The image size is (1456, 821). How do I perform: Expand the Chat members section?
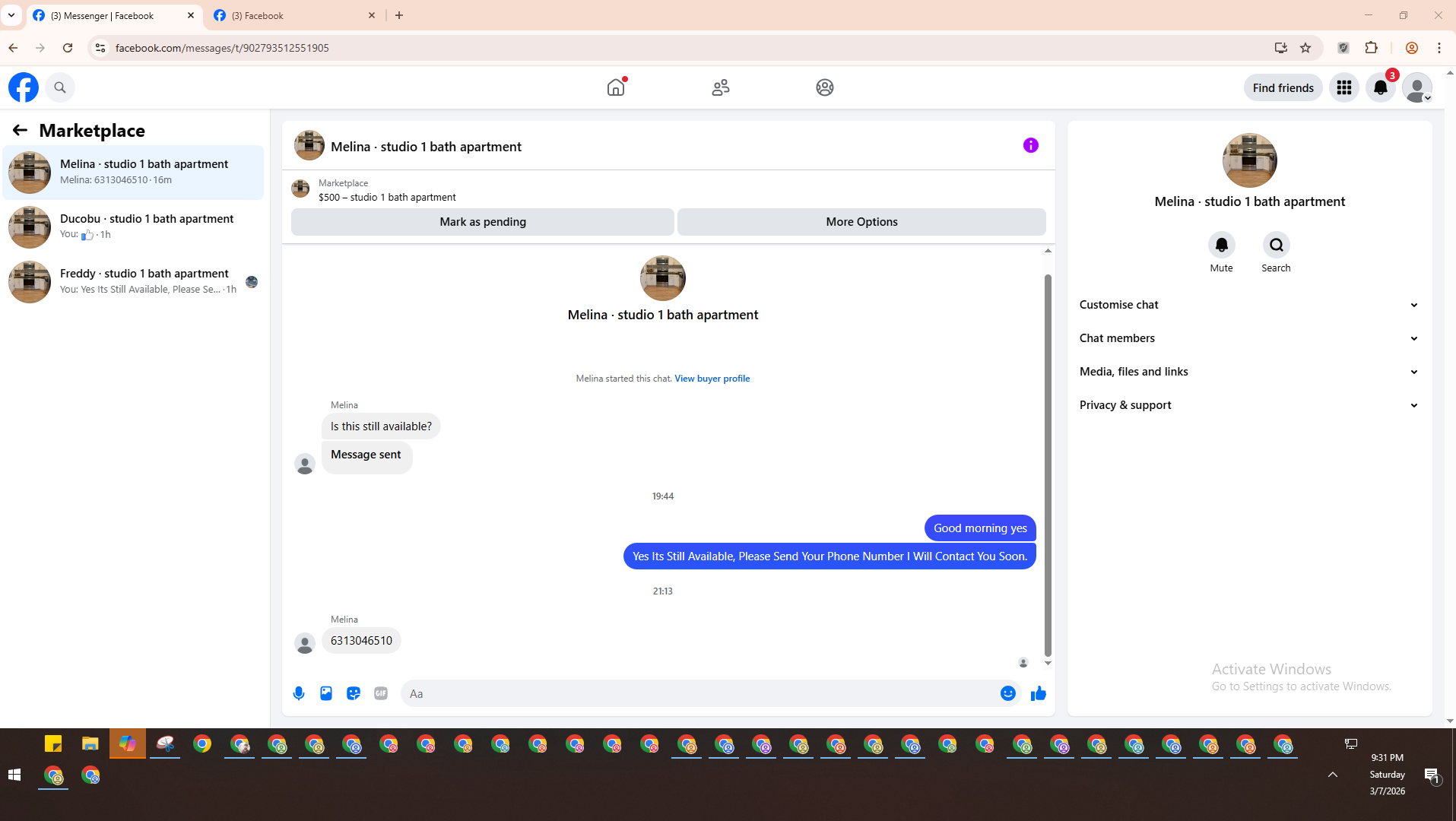pyautogui.click(x=1249, y=338)
